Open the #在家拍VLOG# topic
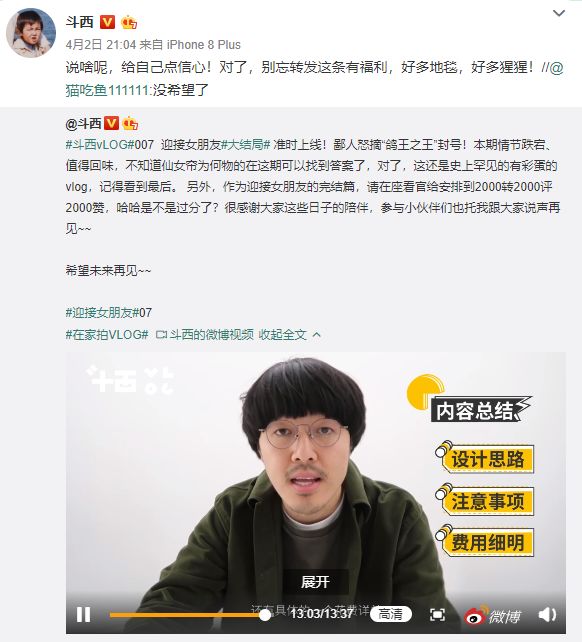This screenshot has height=642, width=582. [x=107, y=335]
